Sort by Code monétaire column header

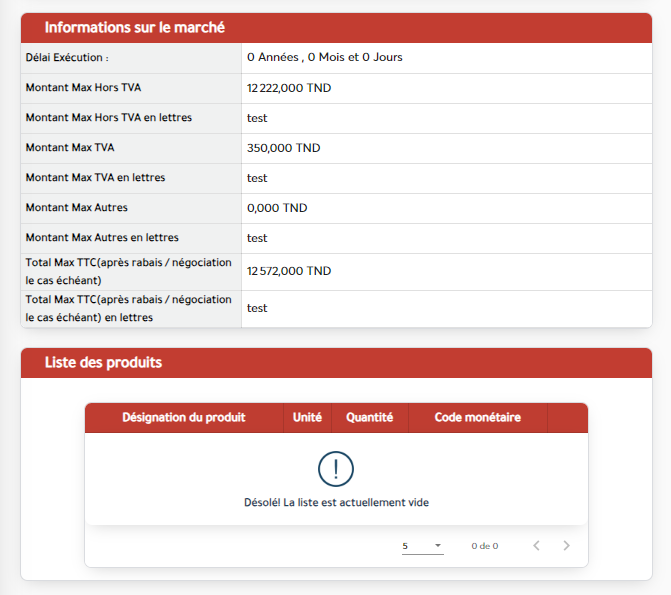coord(477,418)
